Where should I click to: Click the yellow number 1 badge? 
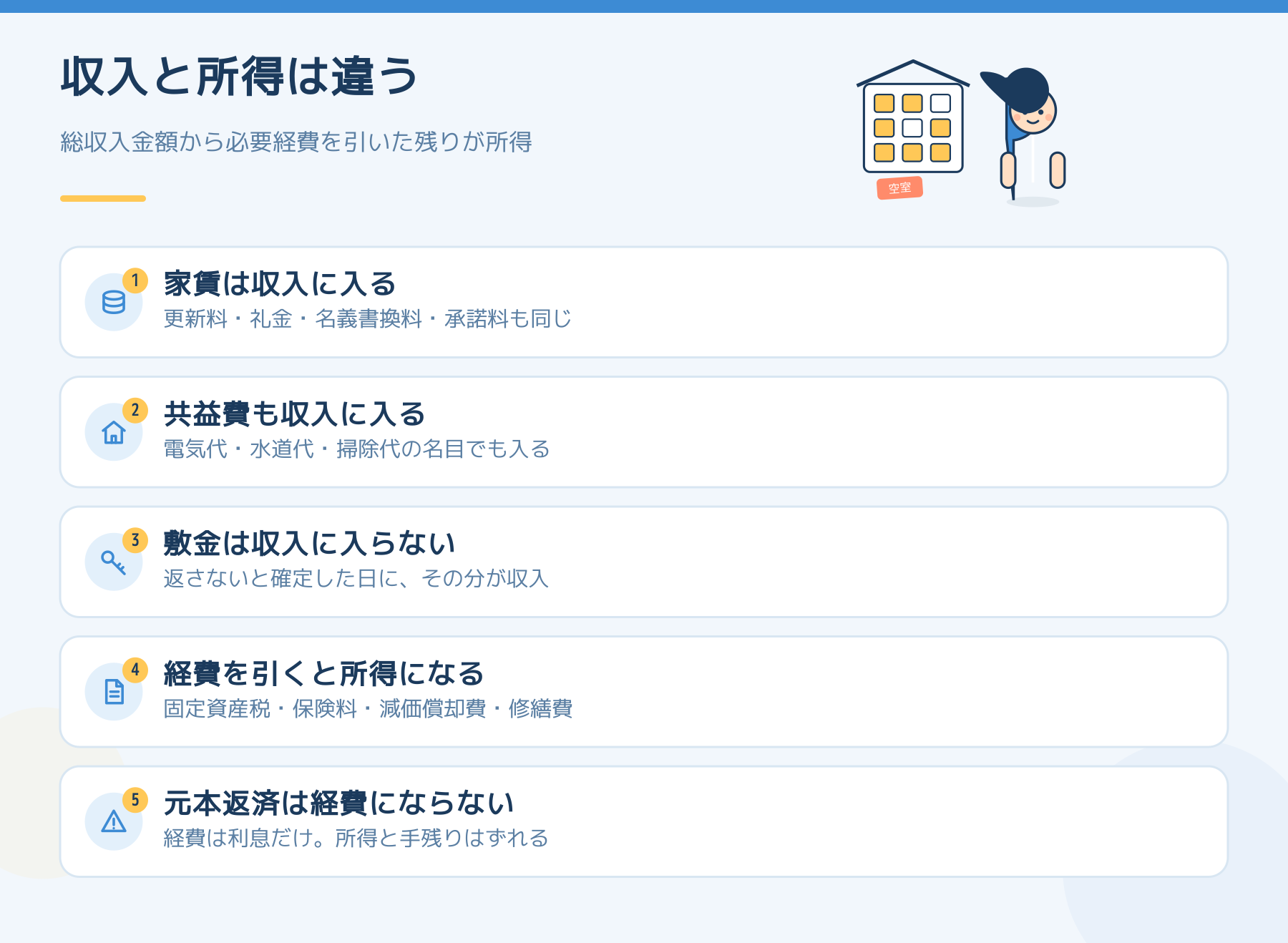[135, 280]
